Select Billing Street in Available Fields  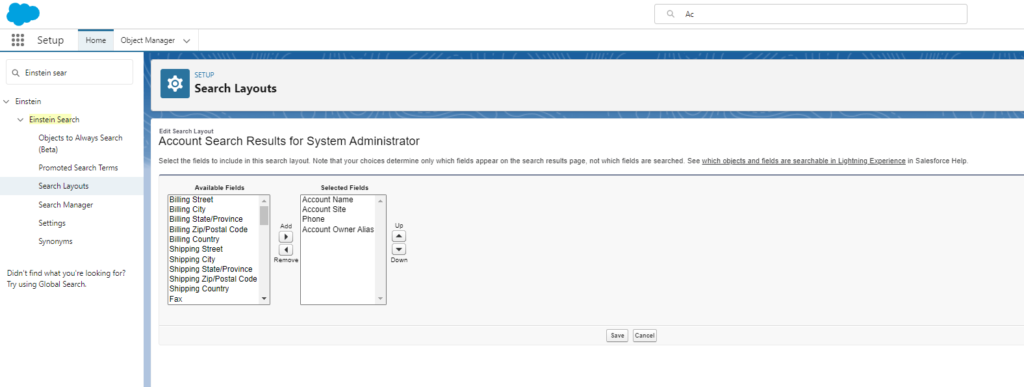(x=191, y=200)
